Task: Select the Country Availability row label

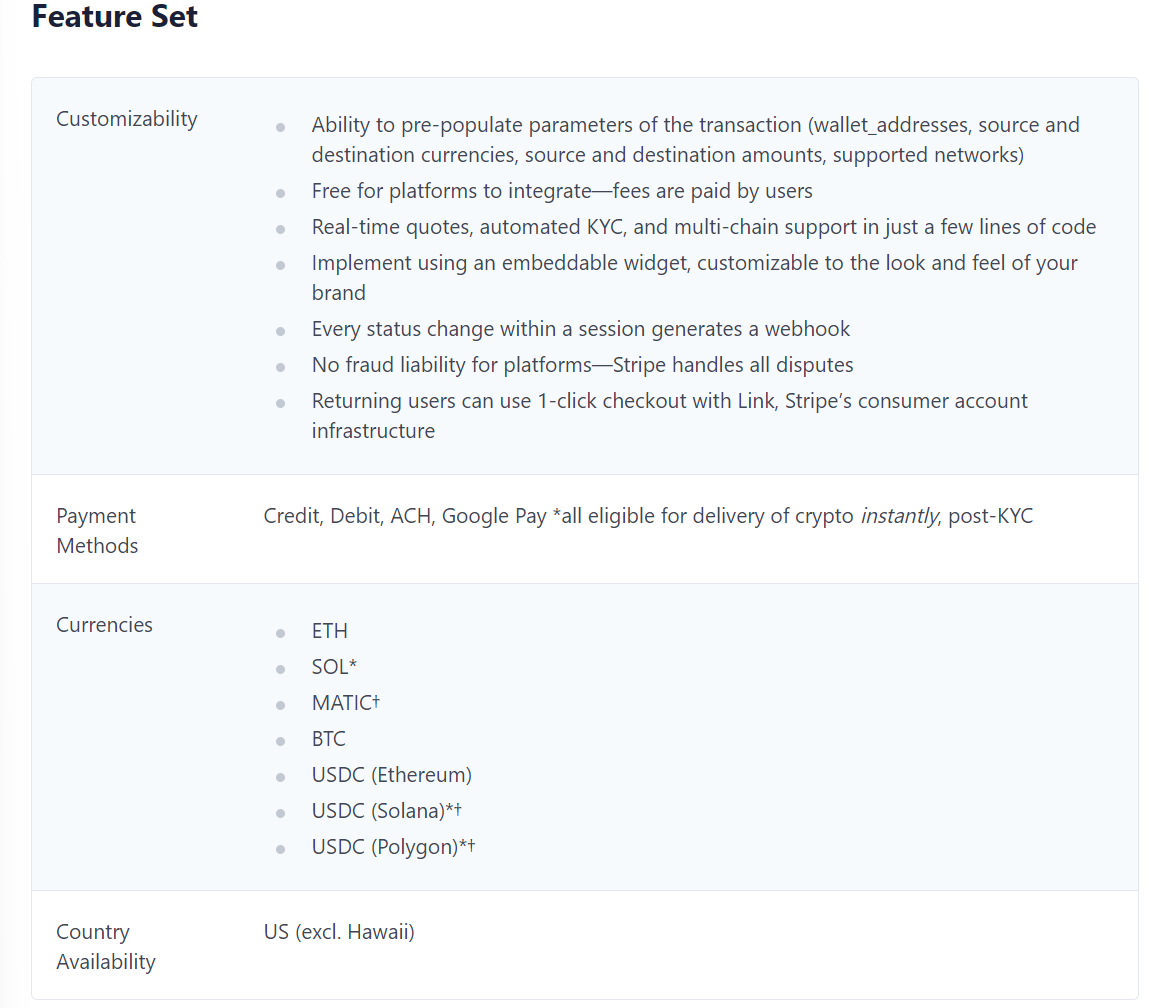Action: [x=105, y=947]
